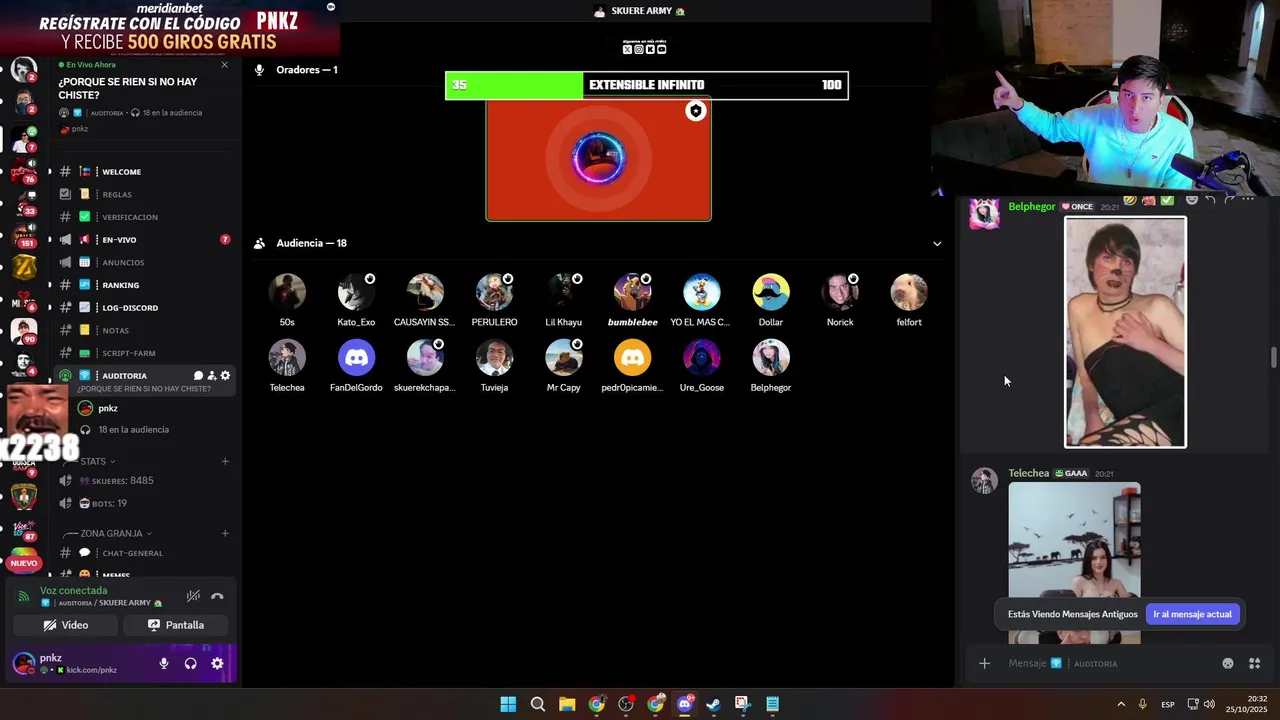Open File Explorer from taskbar
Screen dimensions: 1280x720
567,704
